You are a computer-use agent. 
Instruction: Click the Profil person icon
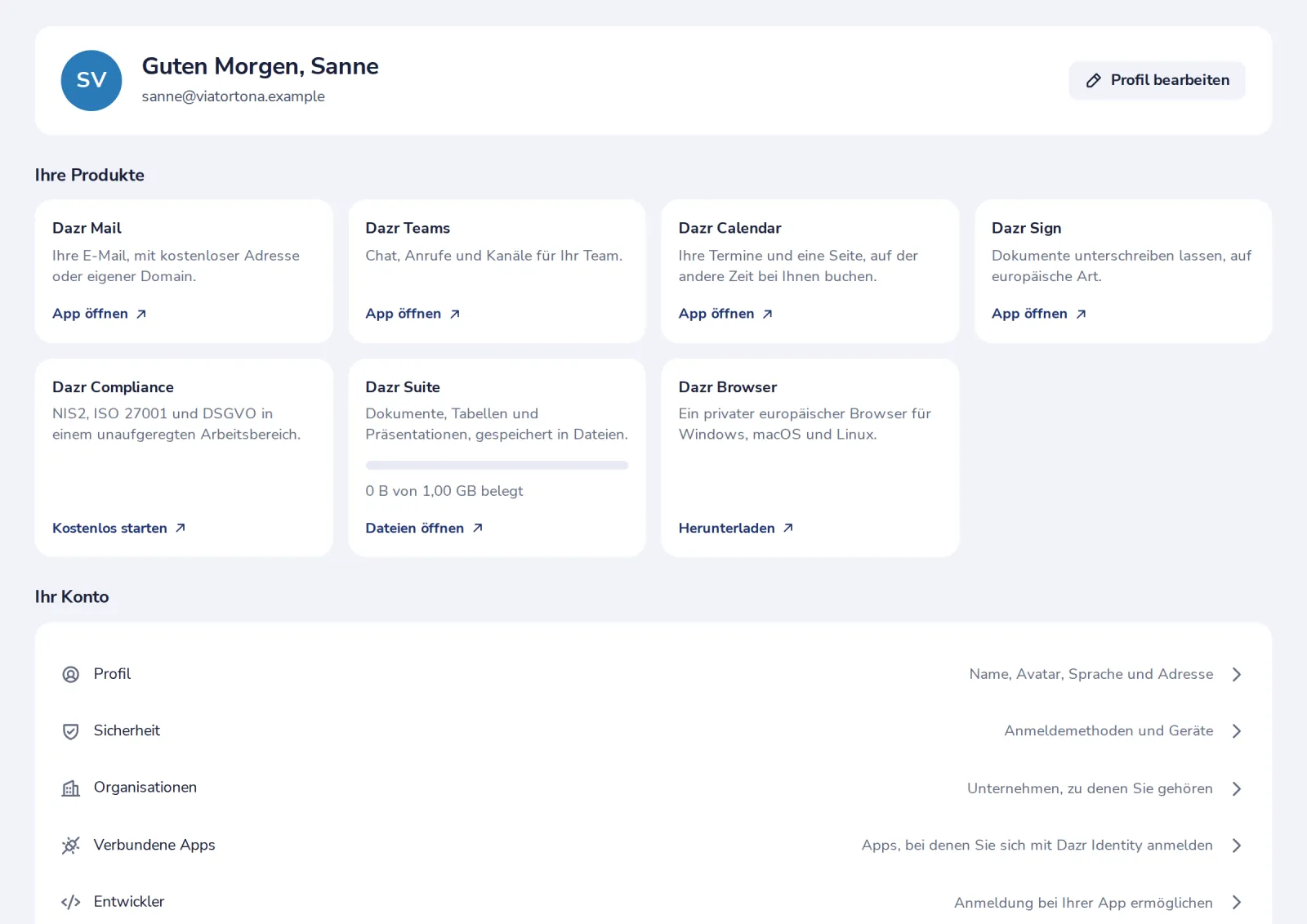pyautogui.click(x=71, y=674)
